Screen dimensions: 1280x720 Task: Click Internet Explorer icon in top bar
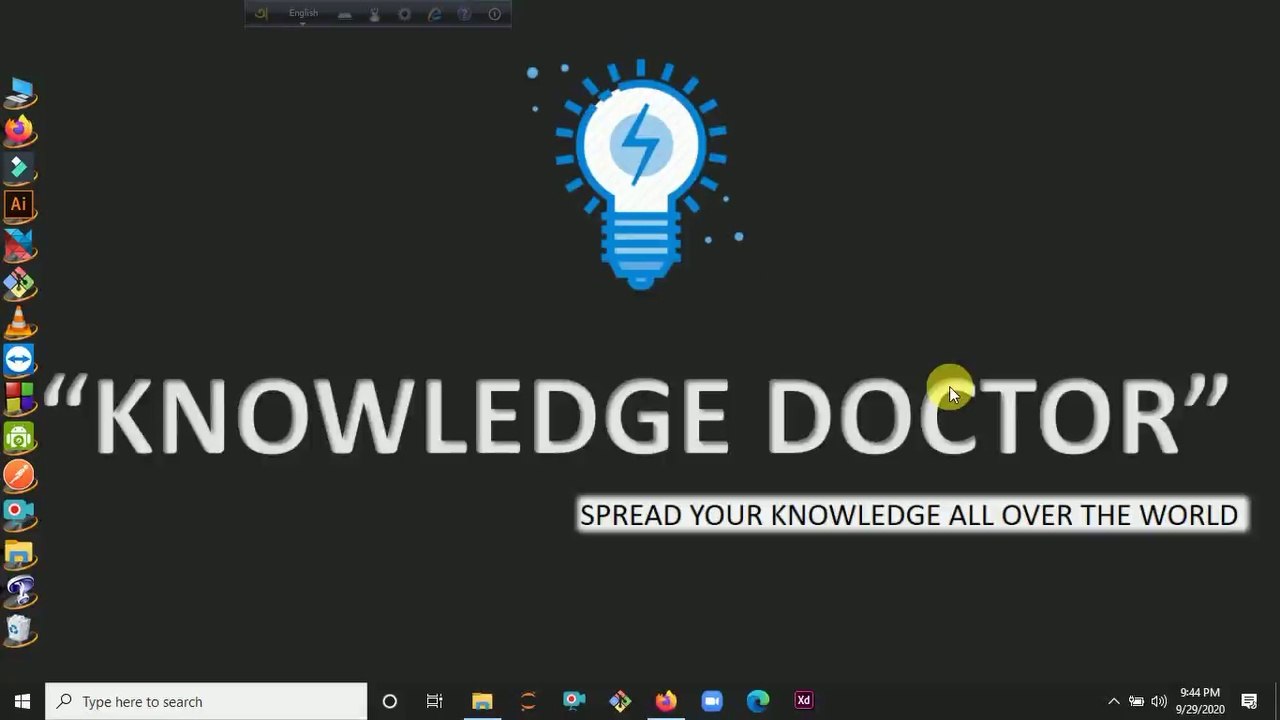coord(435,14)
